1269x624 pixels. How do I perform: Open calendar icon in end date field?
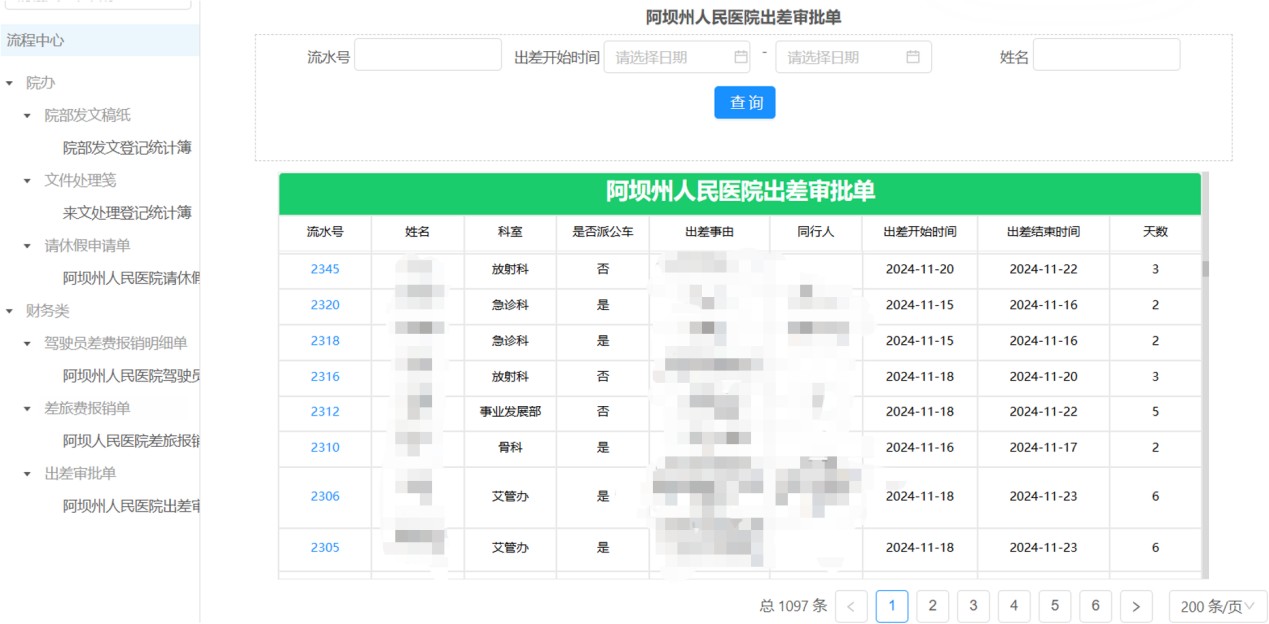point(913,57)
